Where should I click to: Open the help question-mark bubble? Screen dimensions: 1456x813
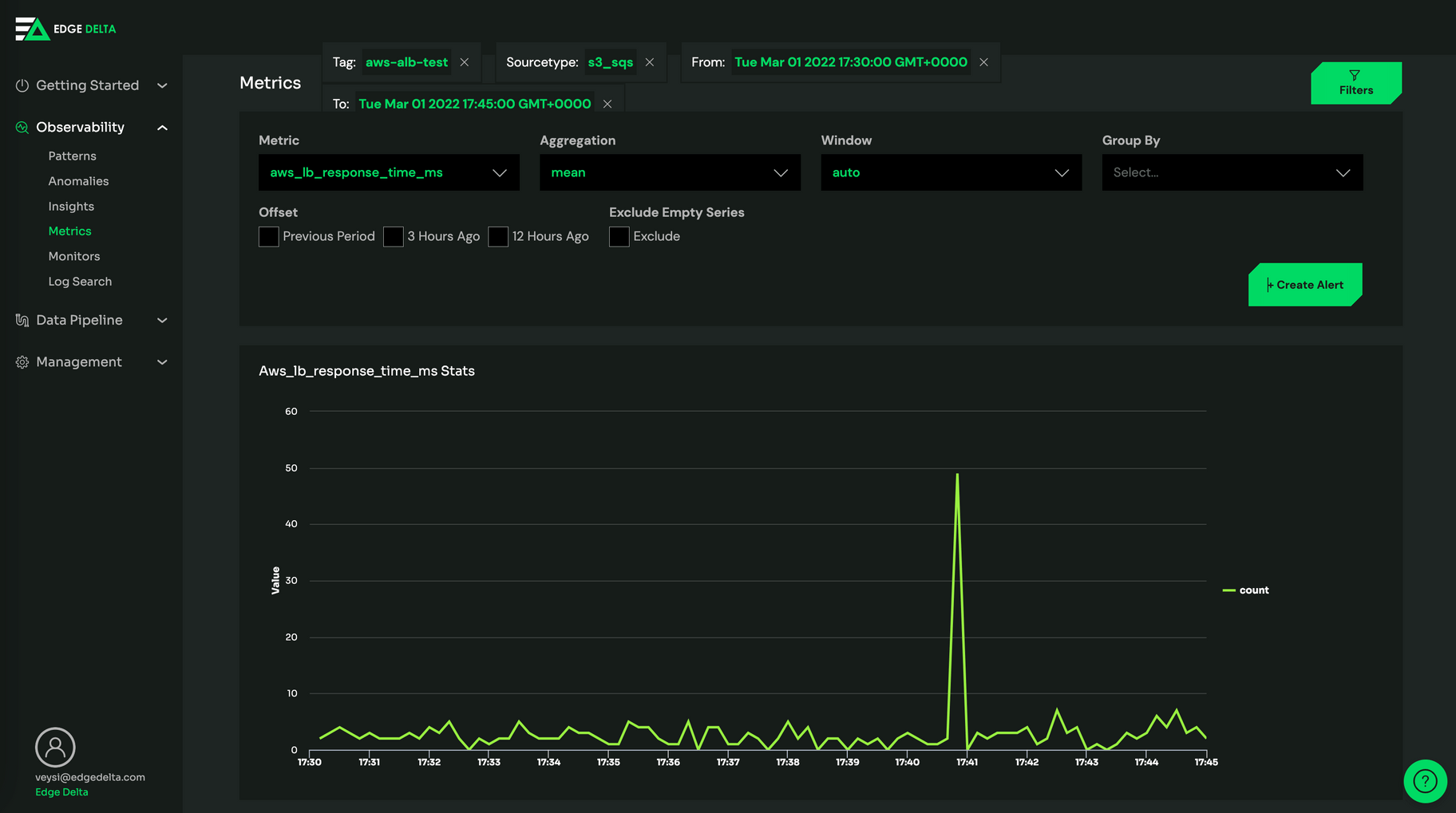(1425, 781)
